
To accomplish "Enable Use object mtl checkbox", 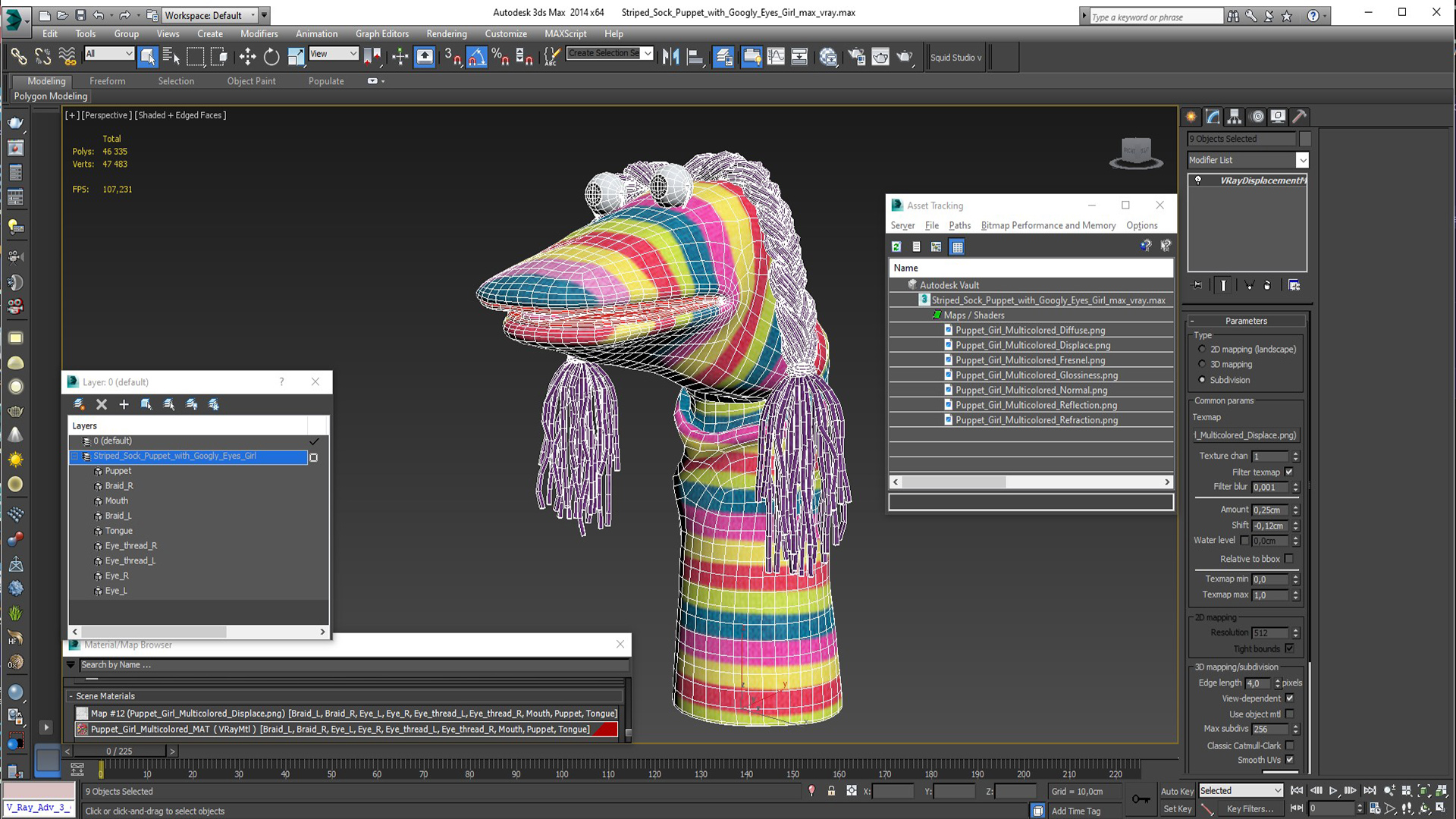I will pyautogui.click(x=1289, y=714).
